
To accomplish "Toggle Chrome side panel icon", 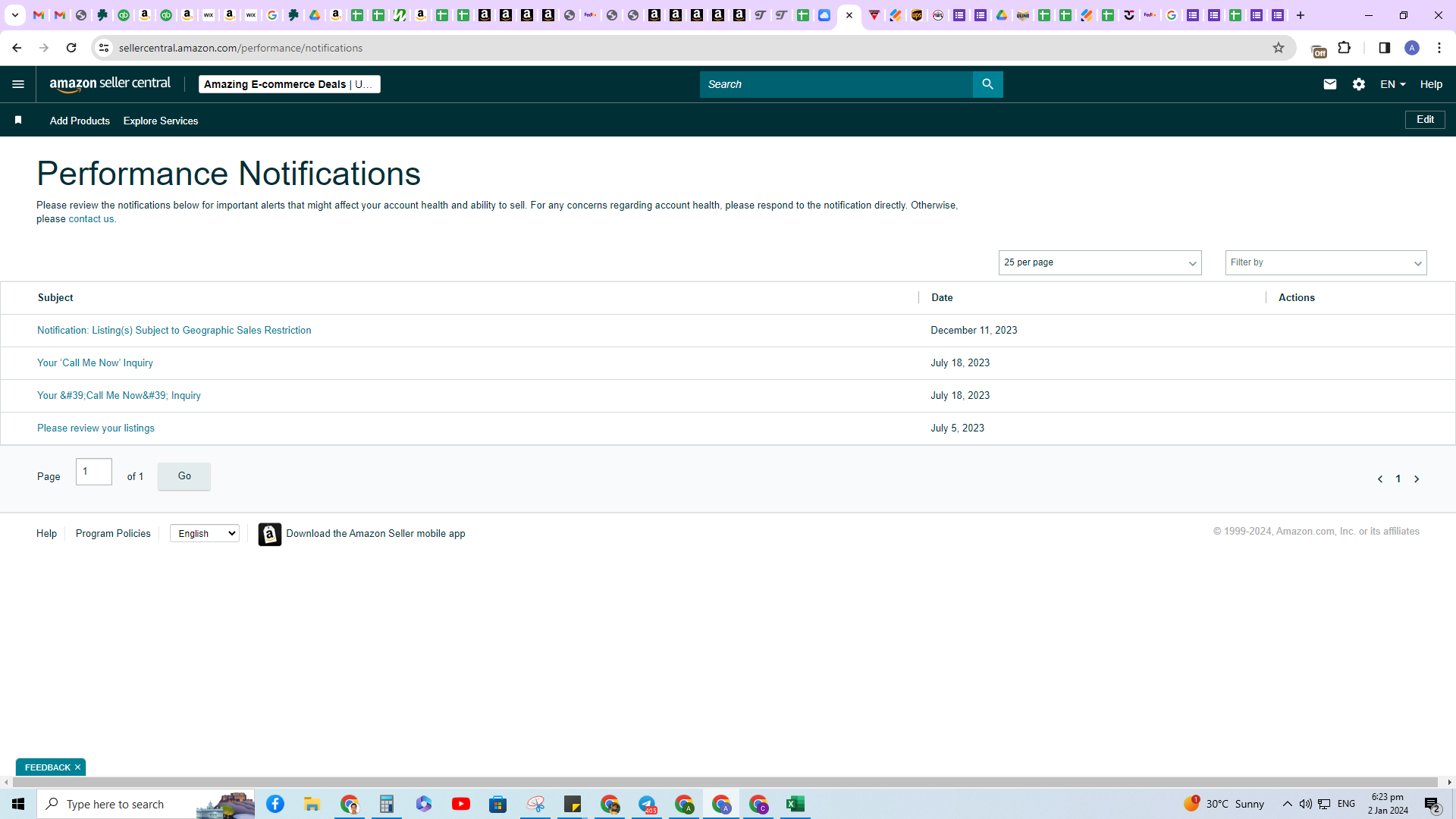I will tap(1384, 48).
